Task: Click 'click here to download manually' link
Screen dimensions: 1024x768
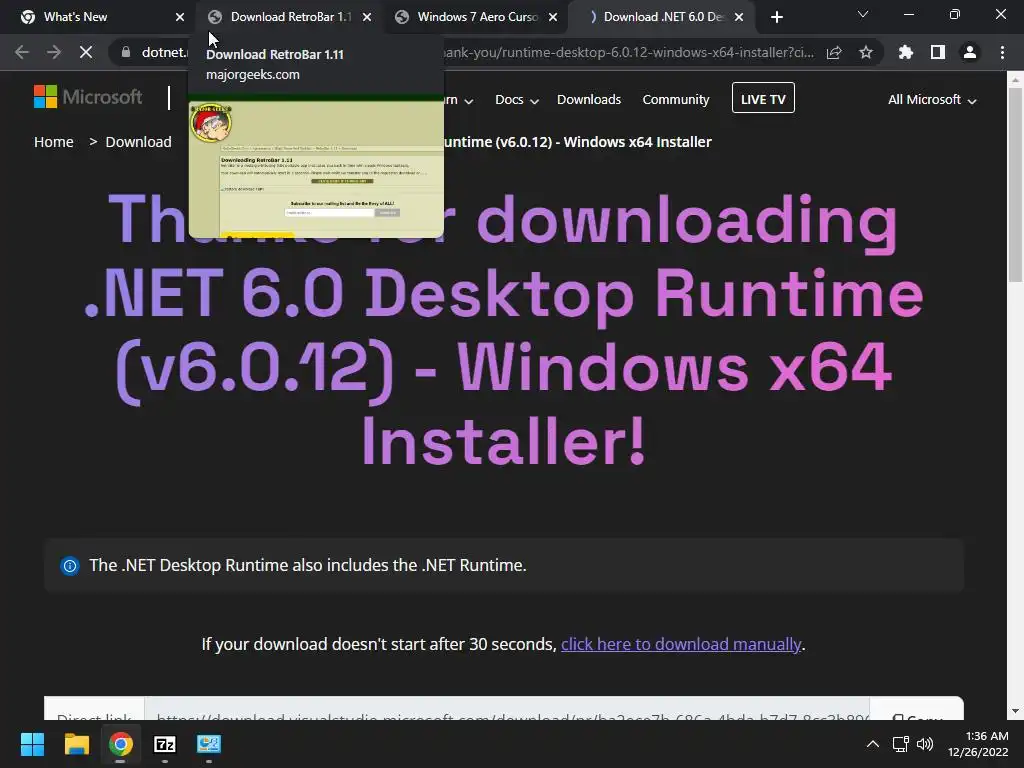Action: pyautogui.click(x=680, y=645)
